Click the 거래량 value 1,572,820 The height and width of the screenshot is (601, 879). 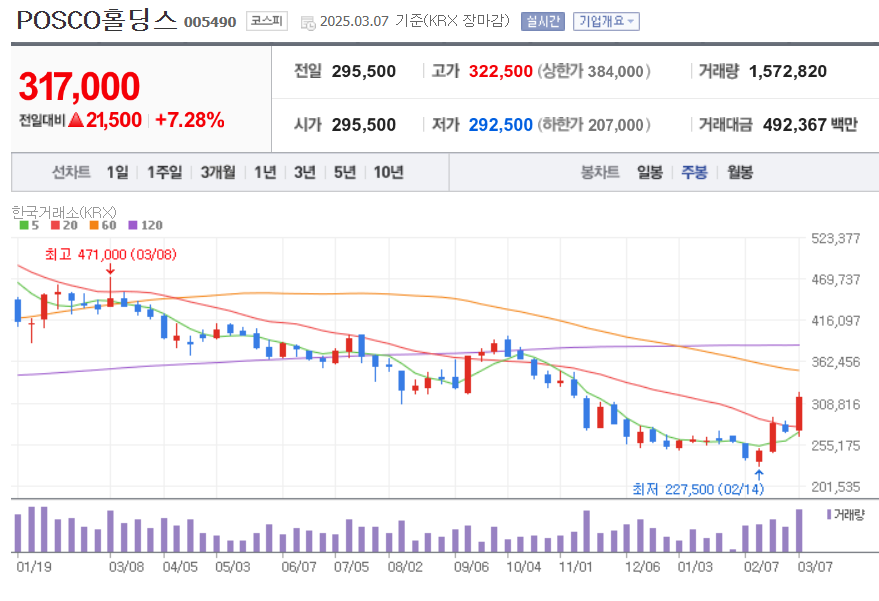(x=788, y=71)
